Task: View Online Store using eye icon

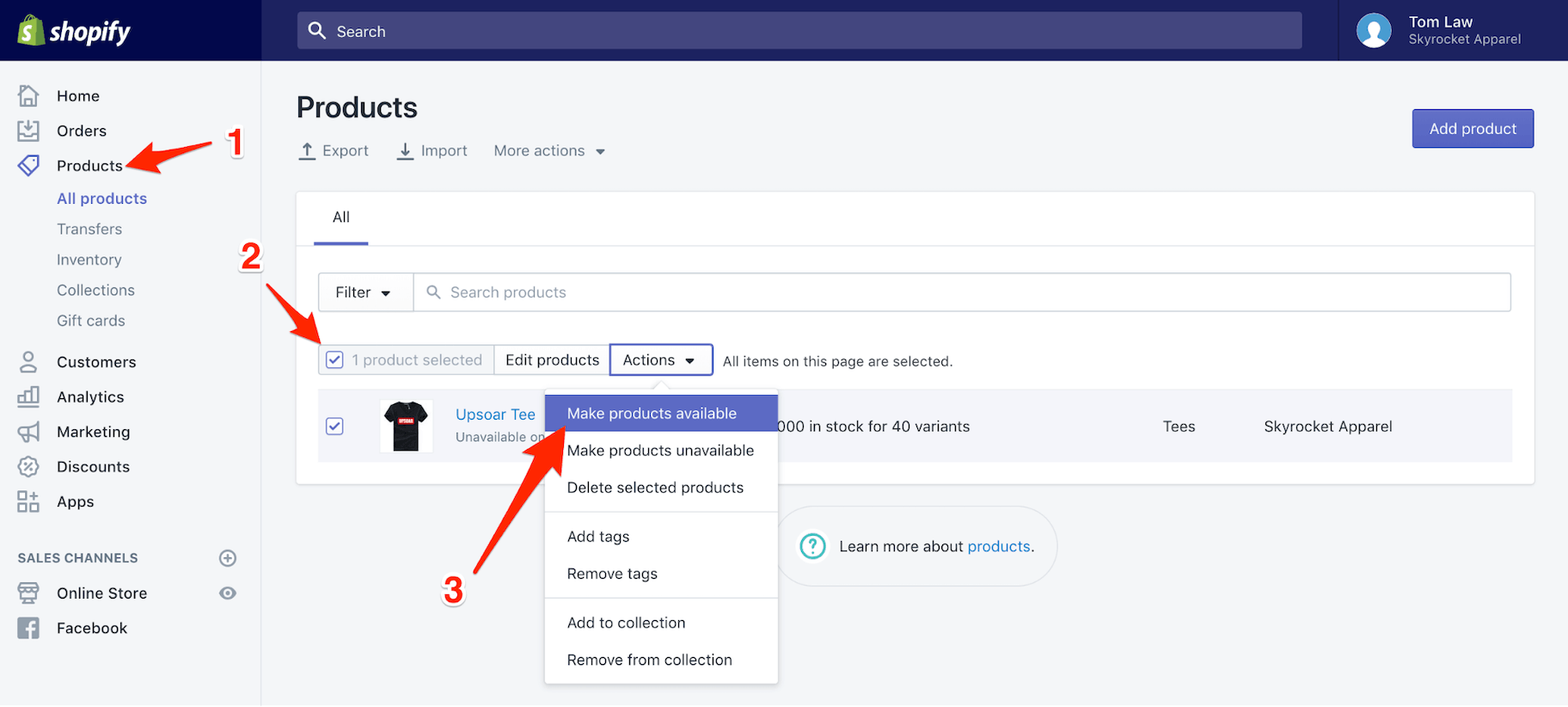Action: click(228, 593)
